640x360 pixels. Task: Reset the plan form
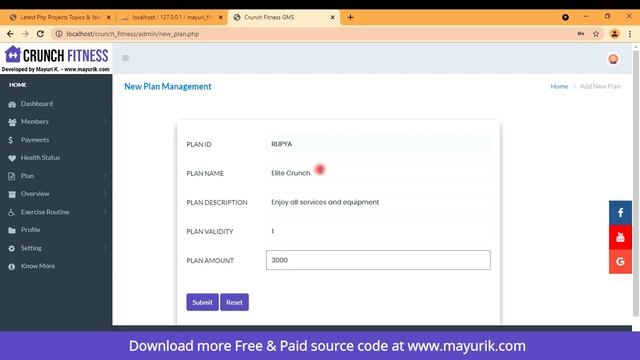pos(234,302)
